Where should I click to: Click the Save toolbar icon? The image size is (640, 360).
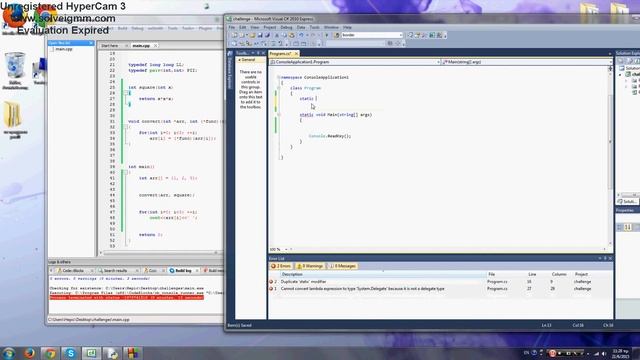coord(260,36)
